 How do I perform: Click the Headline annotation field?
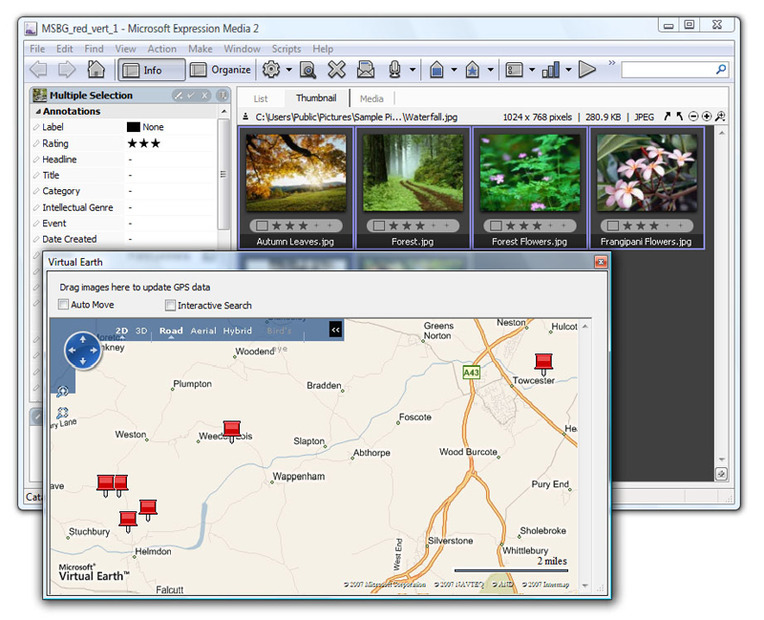171,159
